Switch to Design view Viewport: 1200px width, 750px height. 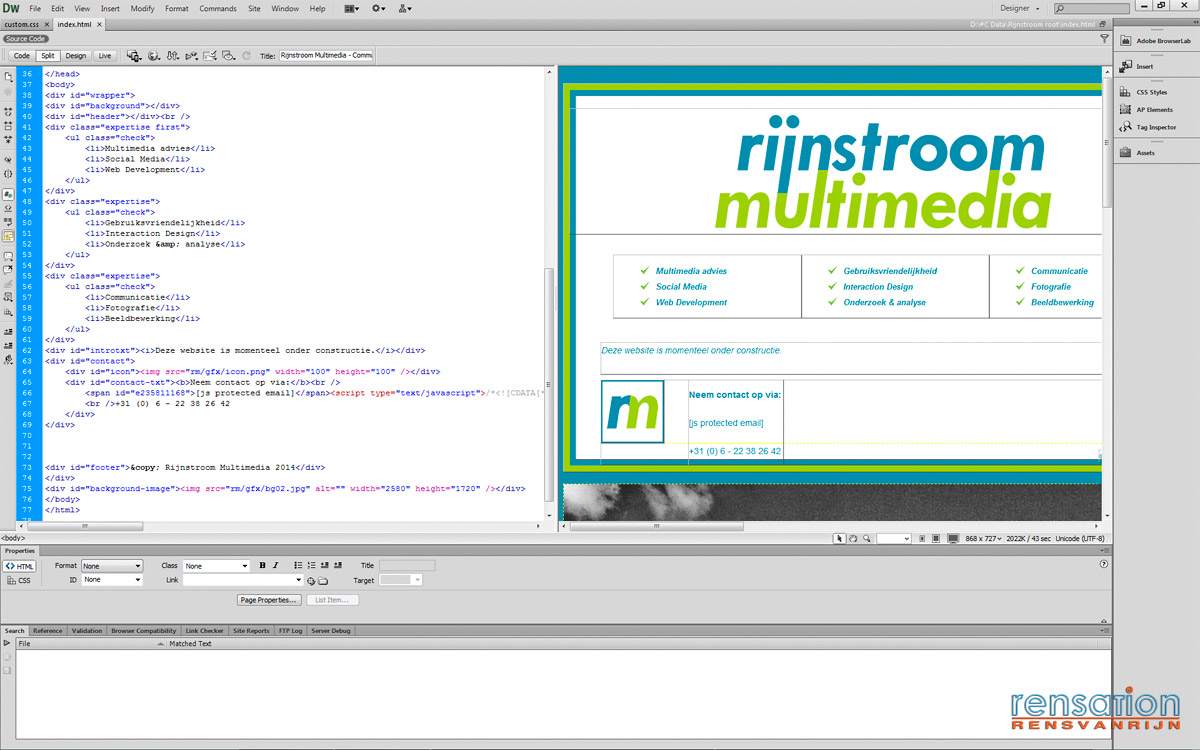pos(76,56)
